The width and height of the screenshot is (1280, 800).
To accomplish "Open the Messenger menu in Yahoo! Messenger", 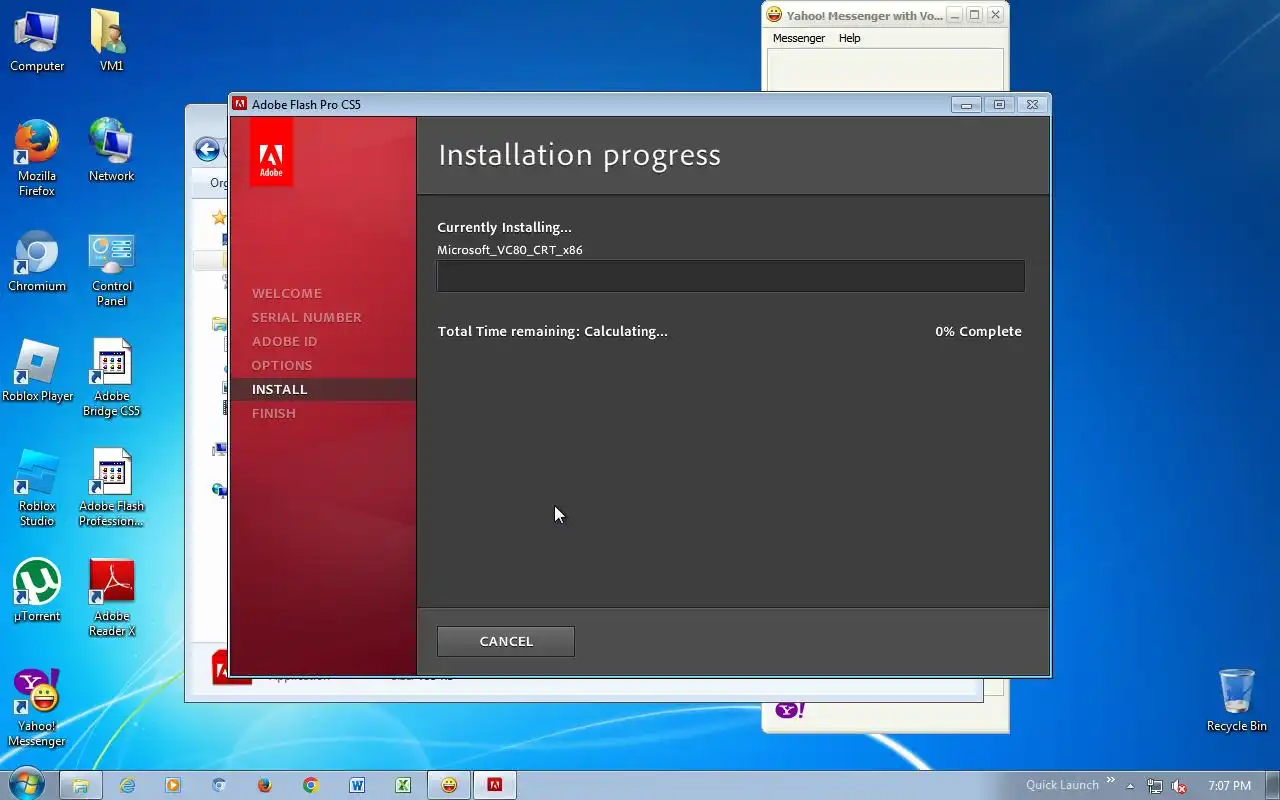I will coord(799,38).
